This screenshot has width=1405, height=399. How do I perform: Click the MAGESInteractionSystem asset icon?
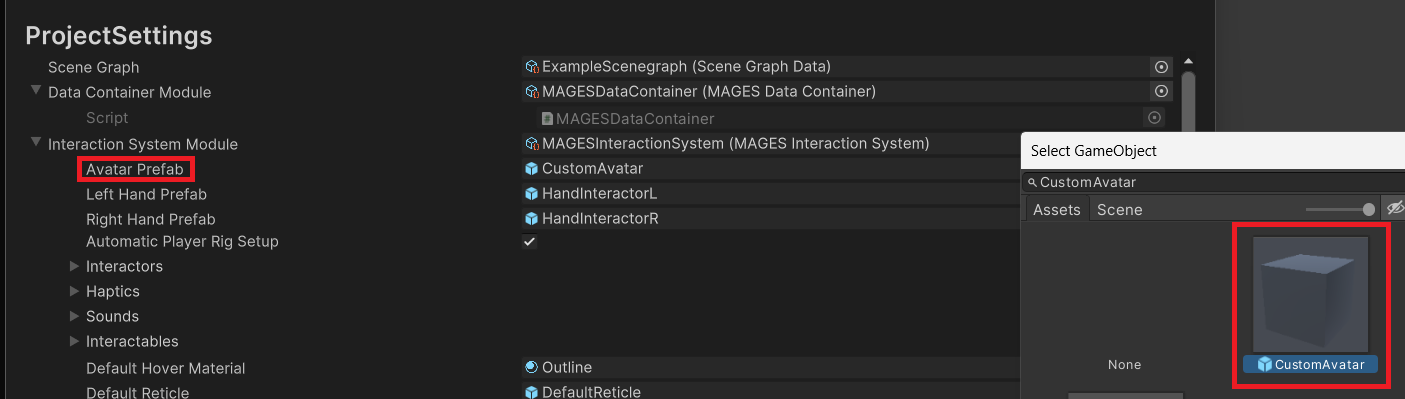pos(532,144)
